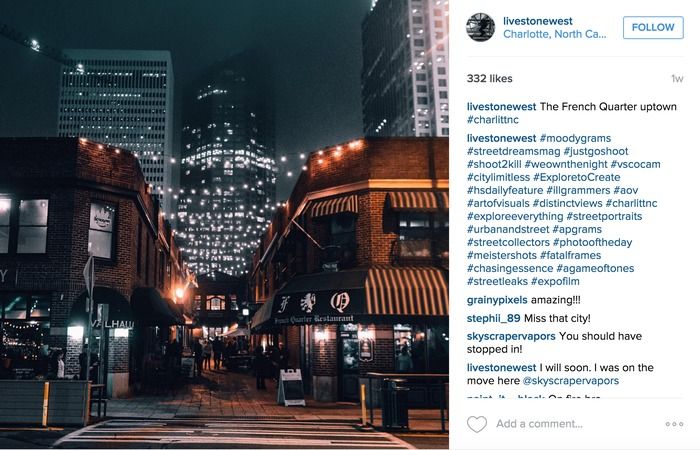This screenshot has height=450, width=700.
Task: Click the French Quarter night photo
Action: tap(224, 224)
